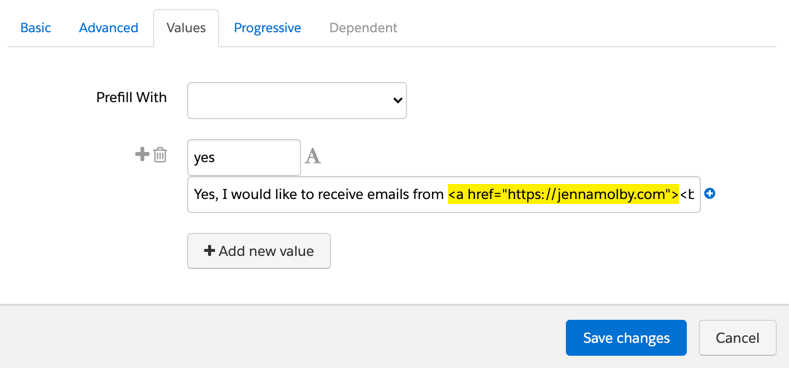789x368 pixels.
Task: Click the blue plus circle icon
Action: tap(709, 194)
